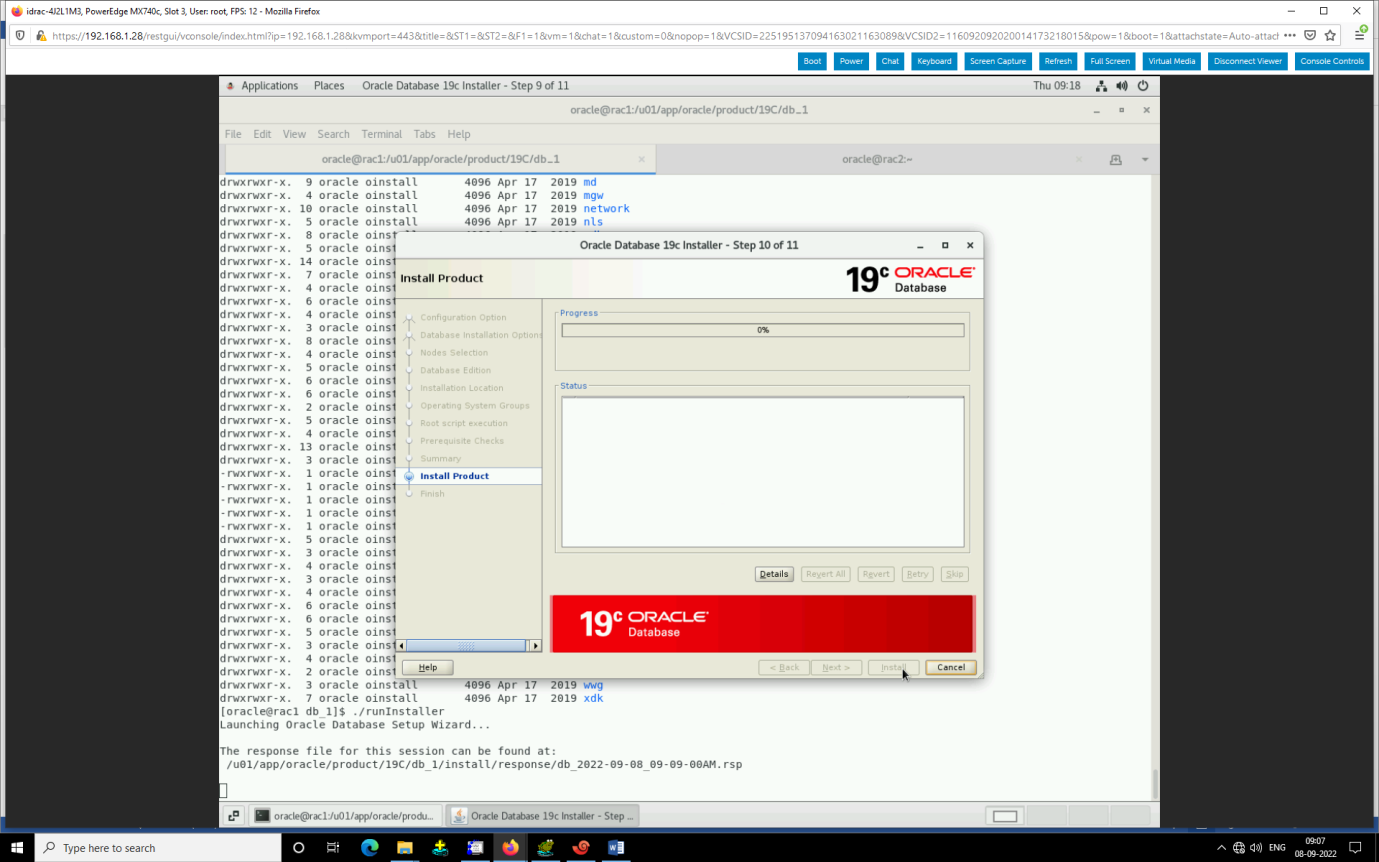Click the iDRAC Boot button
Screen dimensions: 1379x862
[812, 61]
